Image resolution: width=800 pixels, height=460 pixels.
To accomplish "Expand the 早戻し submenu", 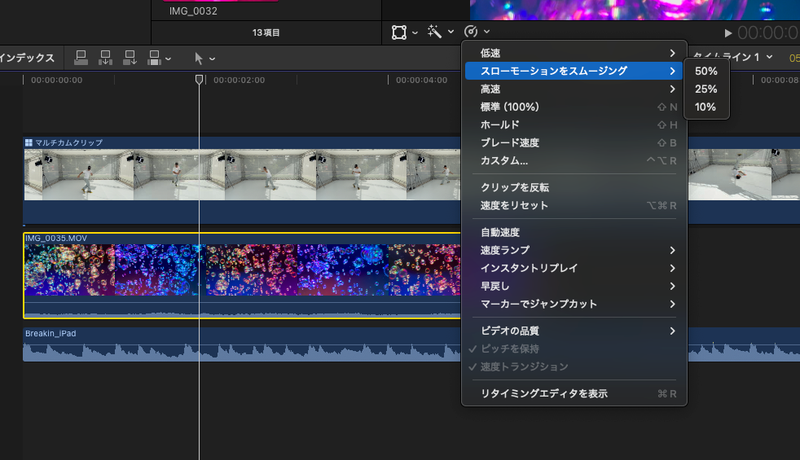I will (574, 286).
